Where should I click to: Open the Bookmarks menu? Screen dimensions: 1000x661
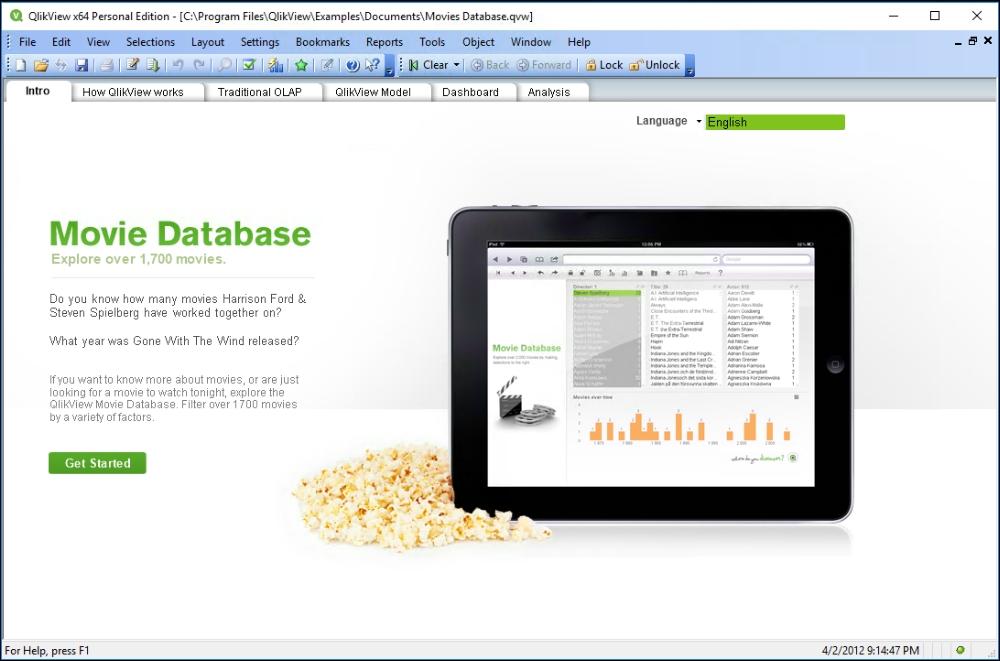point(323,42)
